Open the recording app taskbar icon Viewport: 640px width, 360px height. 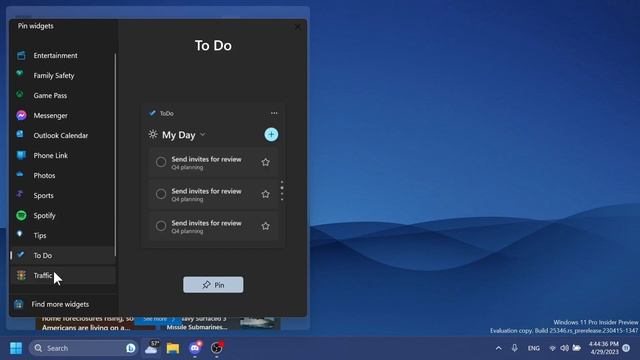pyautogui.click(x=217, y=348)
